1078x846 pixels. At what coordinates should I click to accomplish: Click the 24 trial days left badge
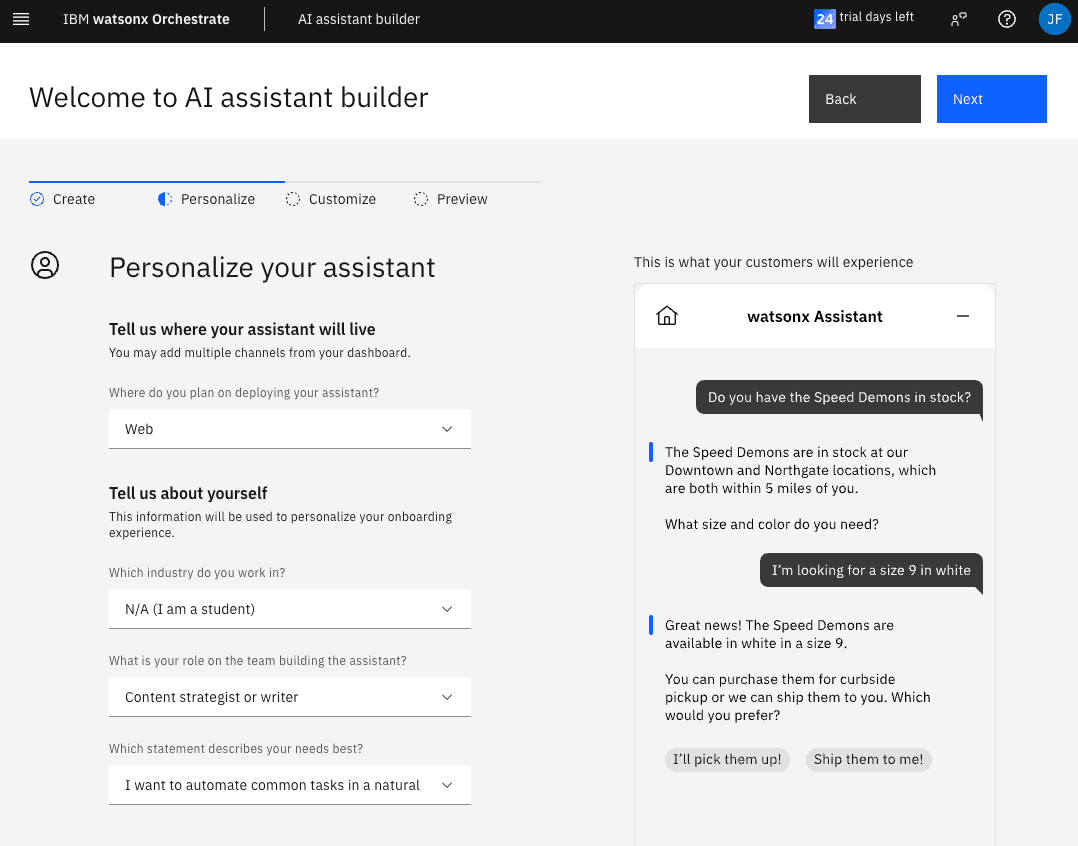click(864, 18)
